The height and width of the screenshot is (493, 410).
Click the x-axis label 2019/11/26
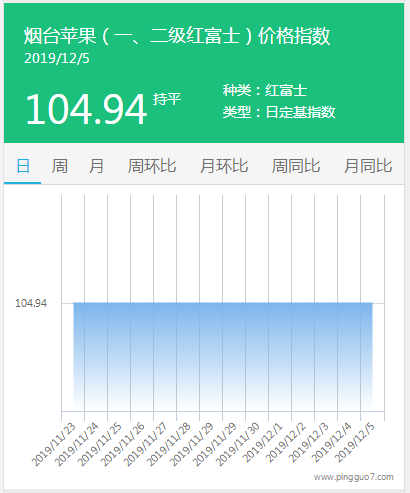click(123, 444)
